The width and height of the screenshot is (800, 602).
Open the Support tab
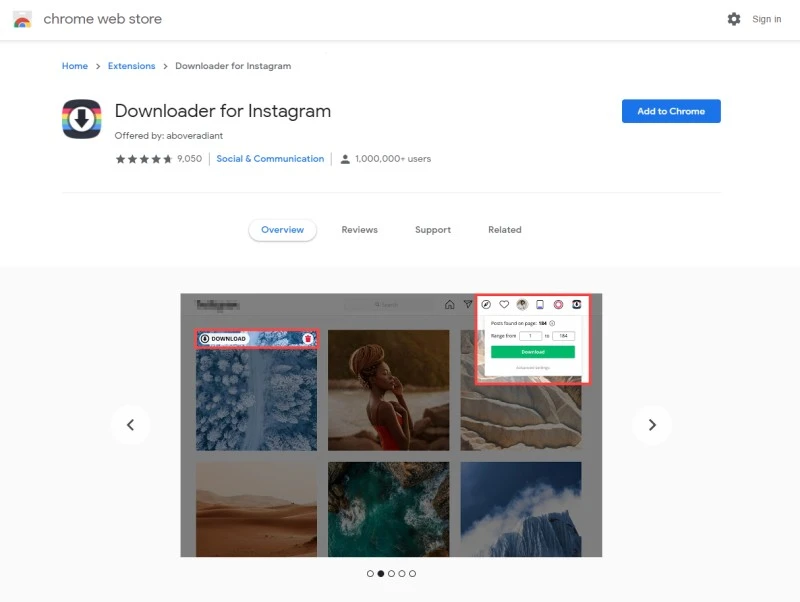[x=433, y=230]
